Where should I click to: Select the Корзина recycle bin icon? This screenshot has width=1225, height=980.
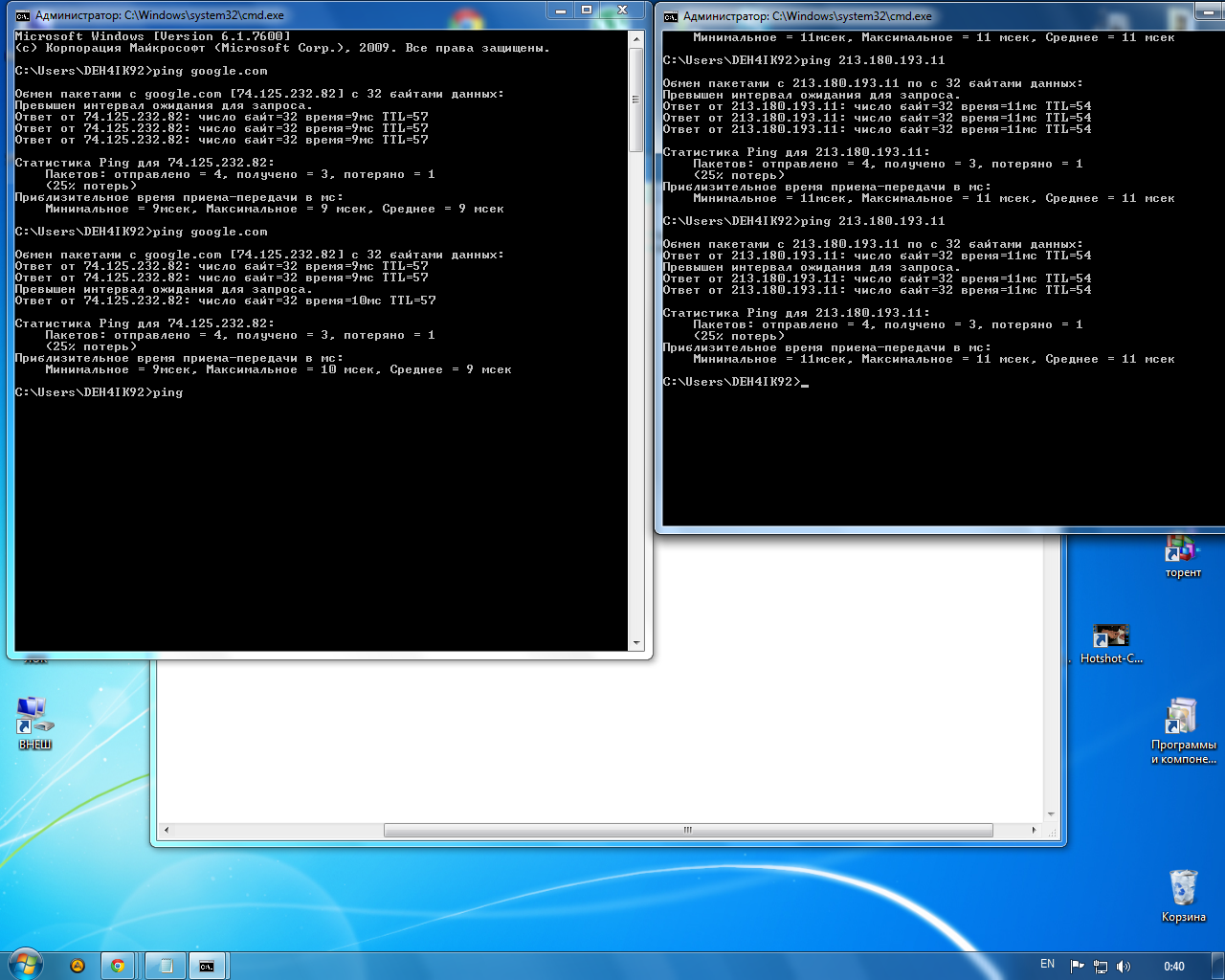(x=1184, y=896)
